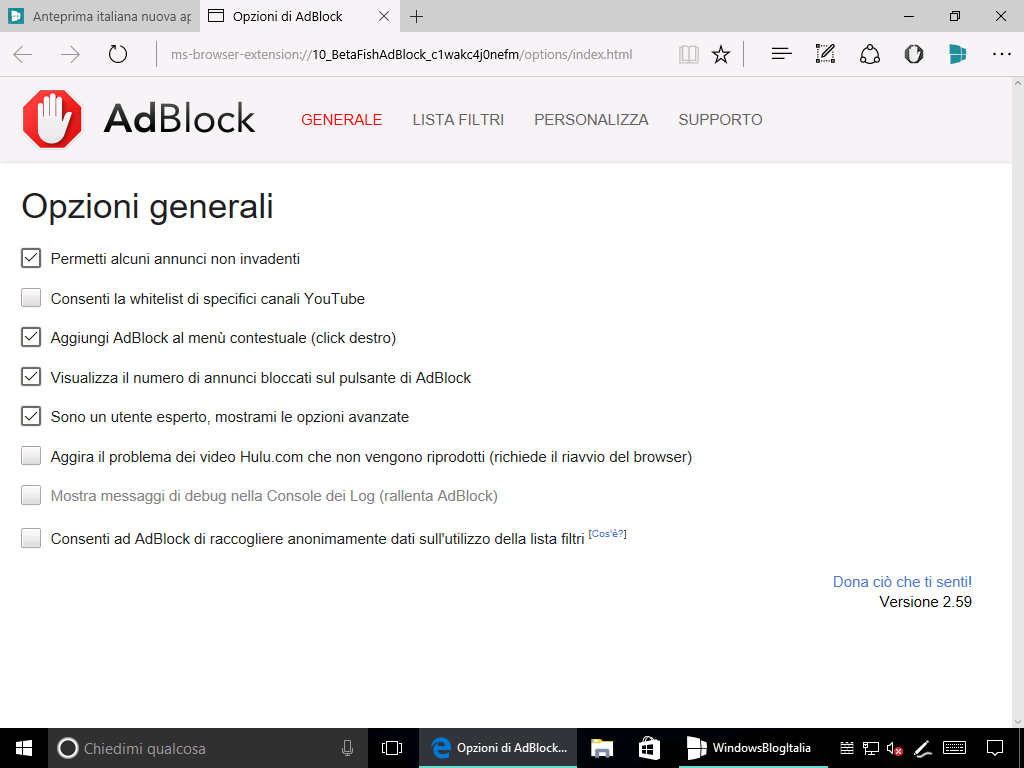Open the Hub (three lines) icon
This screenshot has width=1024, height=768.
coord(781,54)
